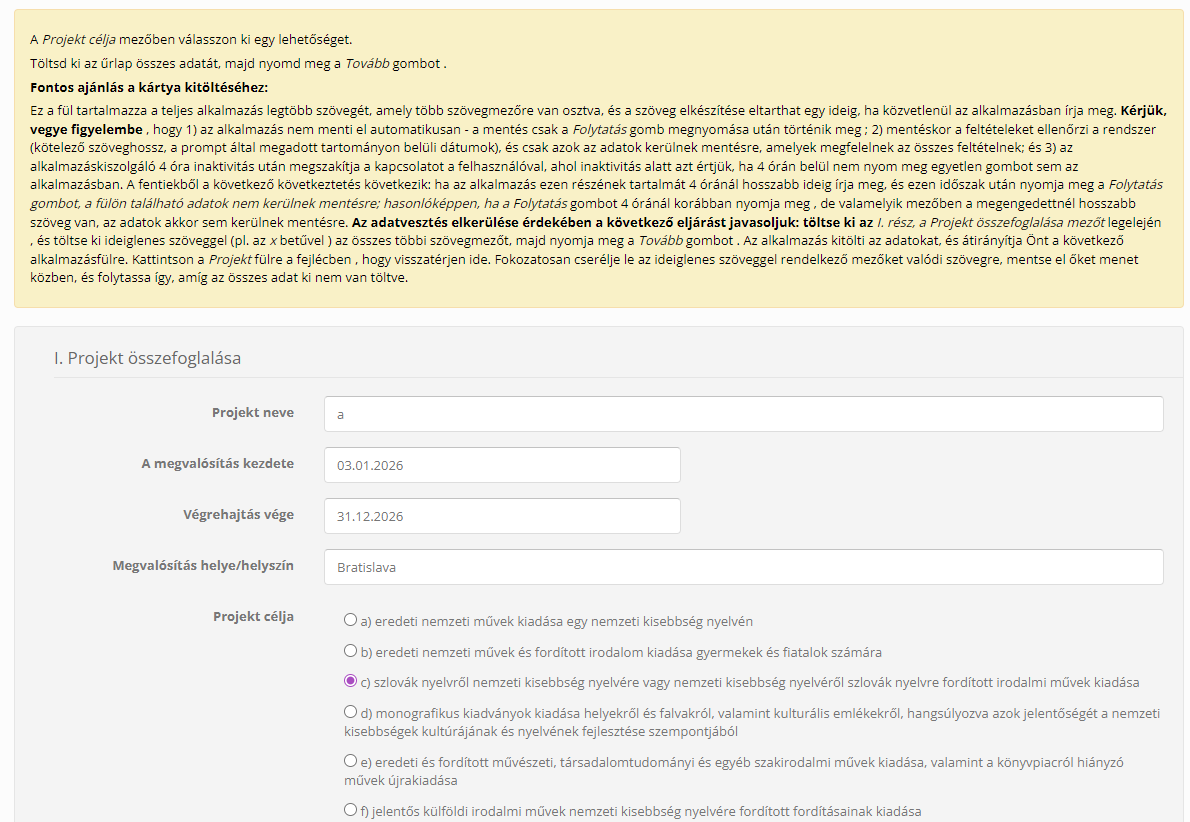Screen dimensions: 1190x822
Task: Click the Végrehajtás vége date input
Action: (502, 516)
